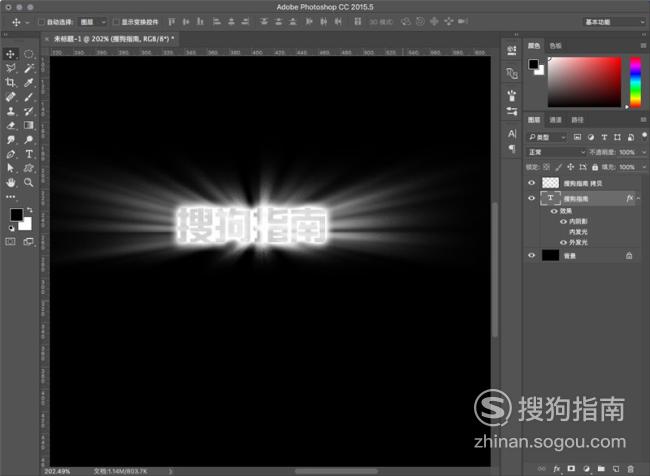This screenshot has height=476, width=650.
Task: Select the Eraser tool
Action: (11, 125)
